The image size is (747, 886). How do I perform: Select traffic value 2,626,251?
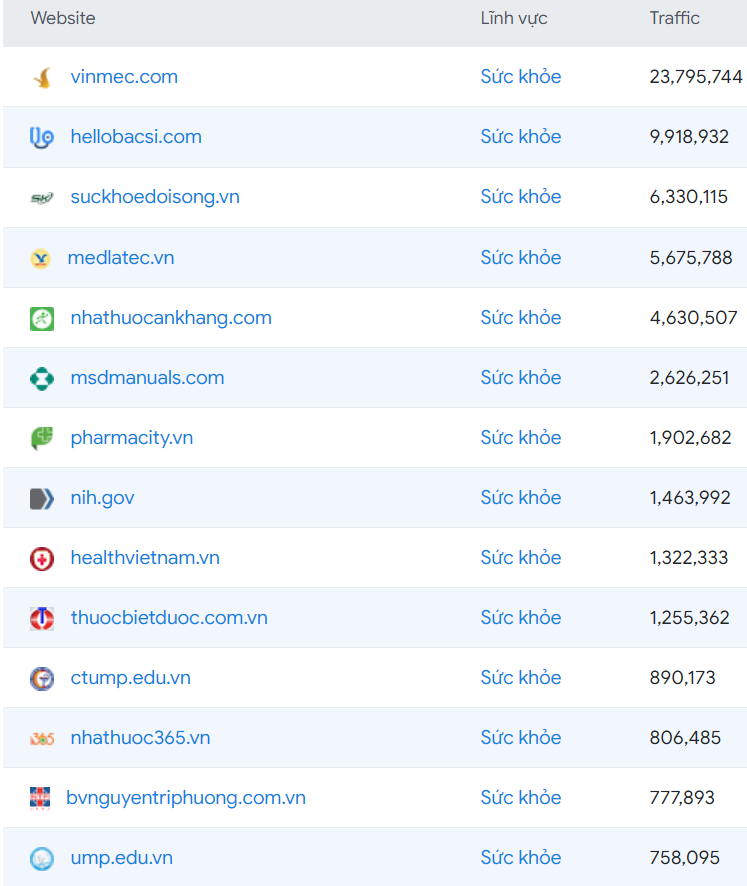tap(689, 377)
